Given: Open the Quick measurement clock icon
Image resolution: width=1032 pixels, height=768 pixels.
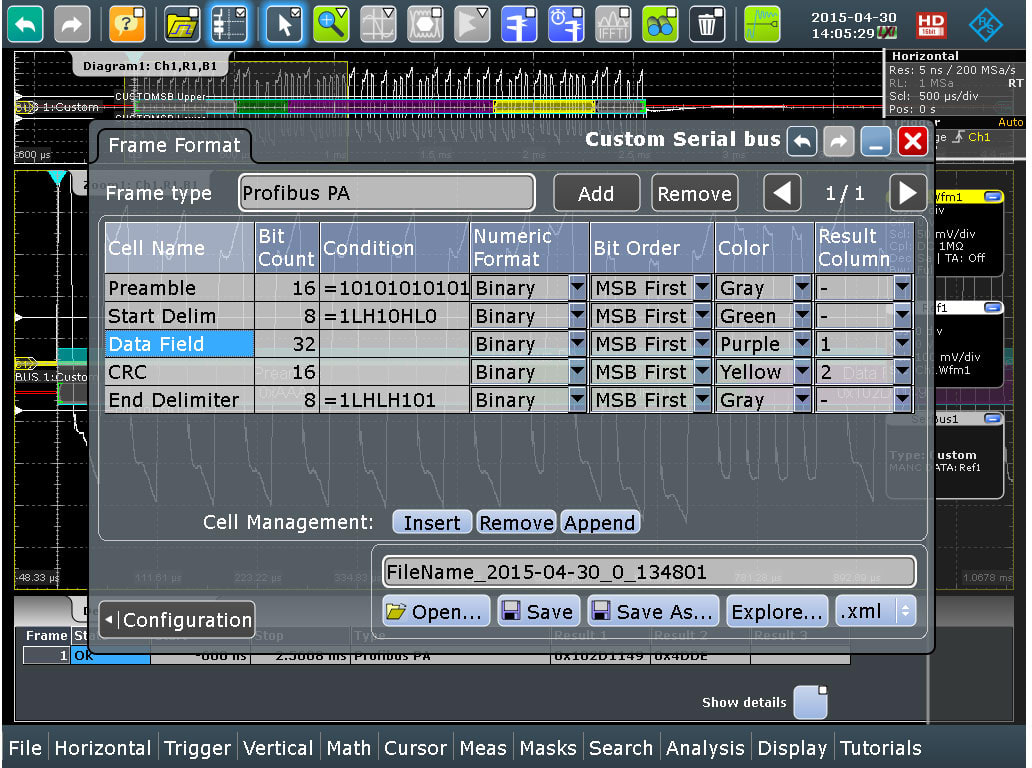Looking at the screenshot, I should [x=566, y=24].
